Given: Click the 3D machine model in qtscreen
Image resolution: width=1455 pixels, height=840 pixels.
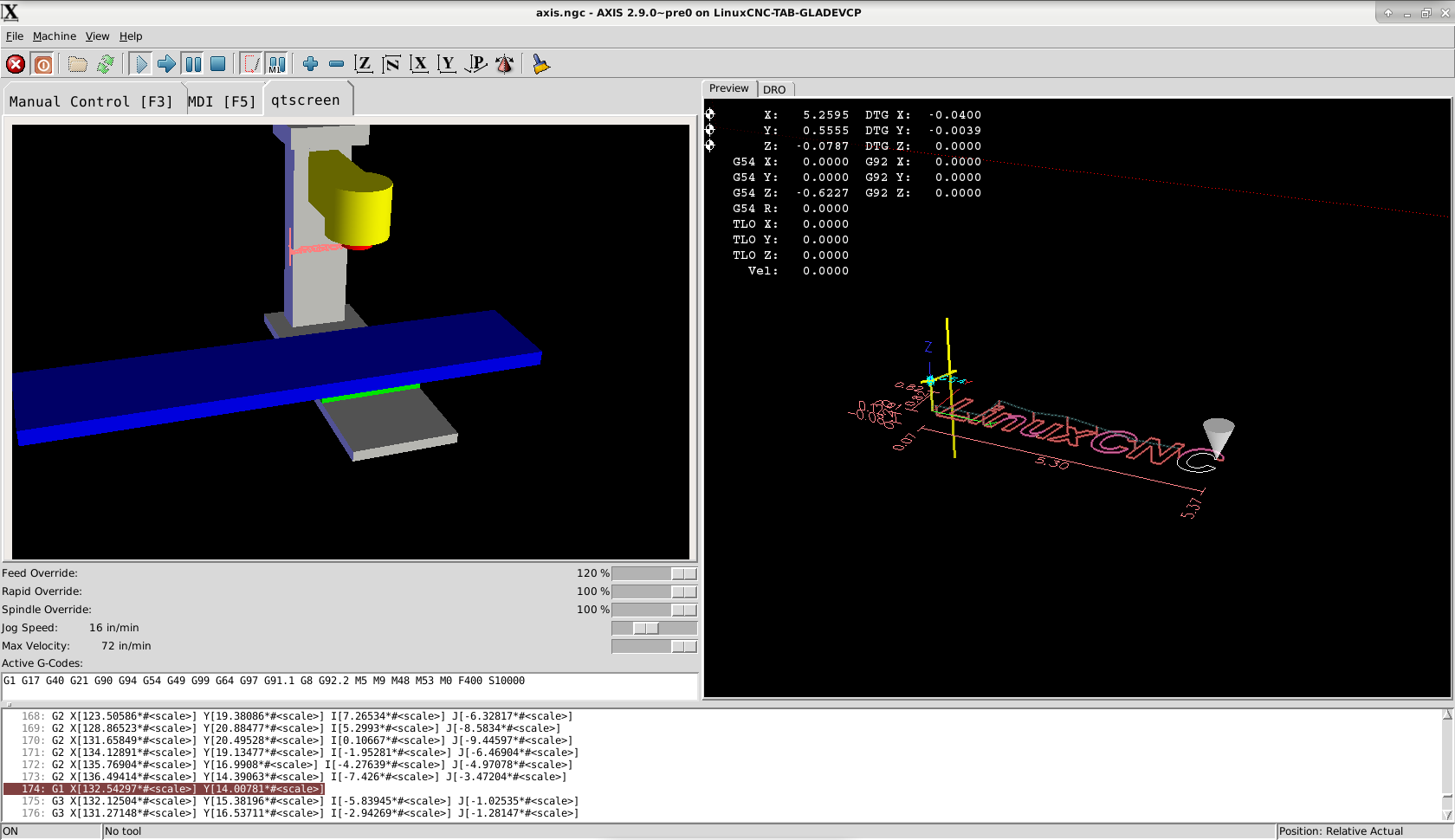Looking at the screenshot, I should tap(350, 342).
